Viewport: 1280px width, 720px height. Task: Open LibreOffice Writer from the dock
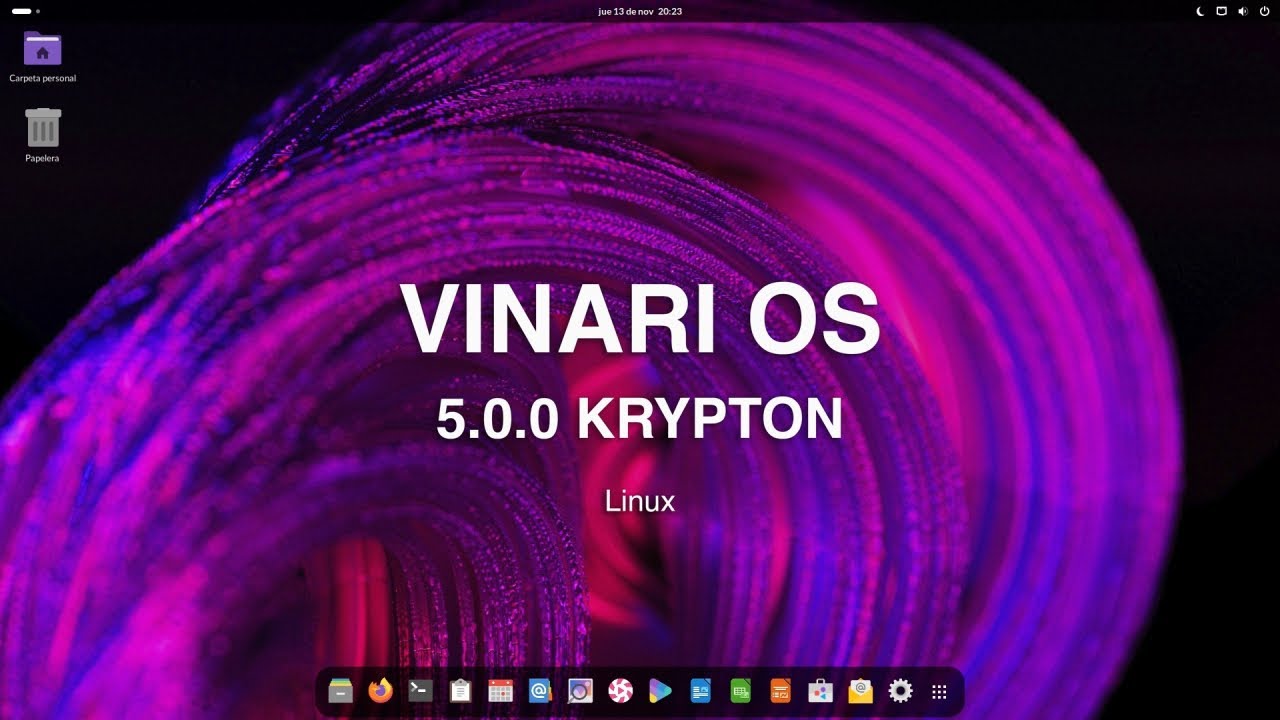701,691
